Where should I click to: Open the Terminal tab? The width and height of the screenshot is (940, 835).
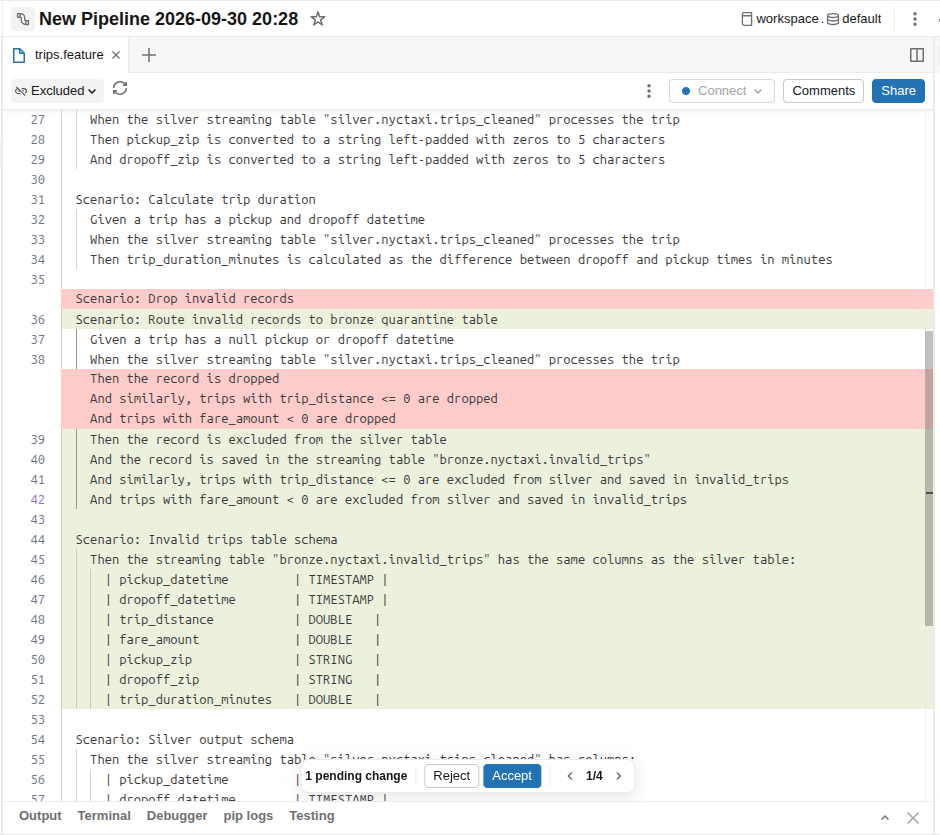(104, 816)
